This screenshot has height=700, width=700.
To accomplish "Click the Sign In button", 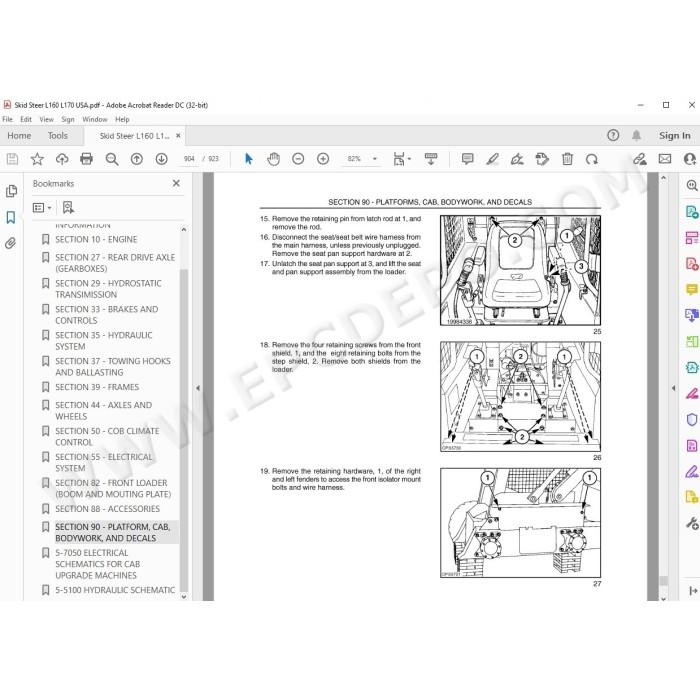I will 675,136.
